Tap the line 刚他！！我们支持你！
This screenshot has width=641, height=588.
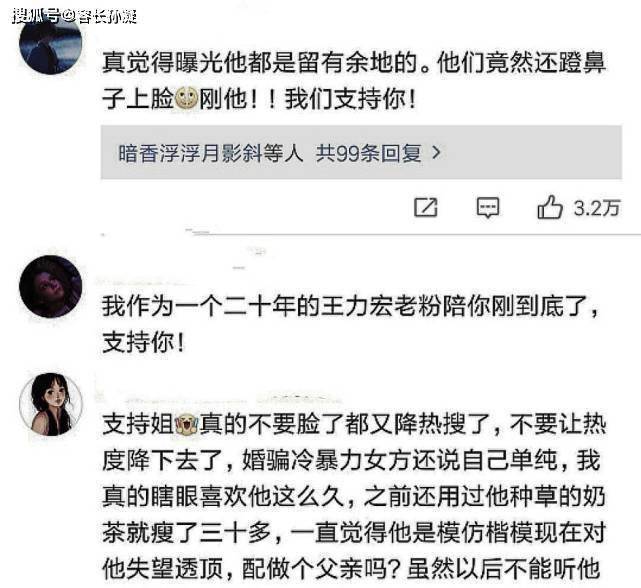click(307, 99)
